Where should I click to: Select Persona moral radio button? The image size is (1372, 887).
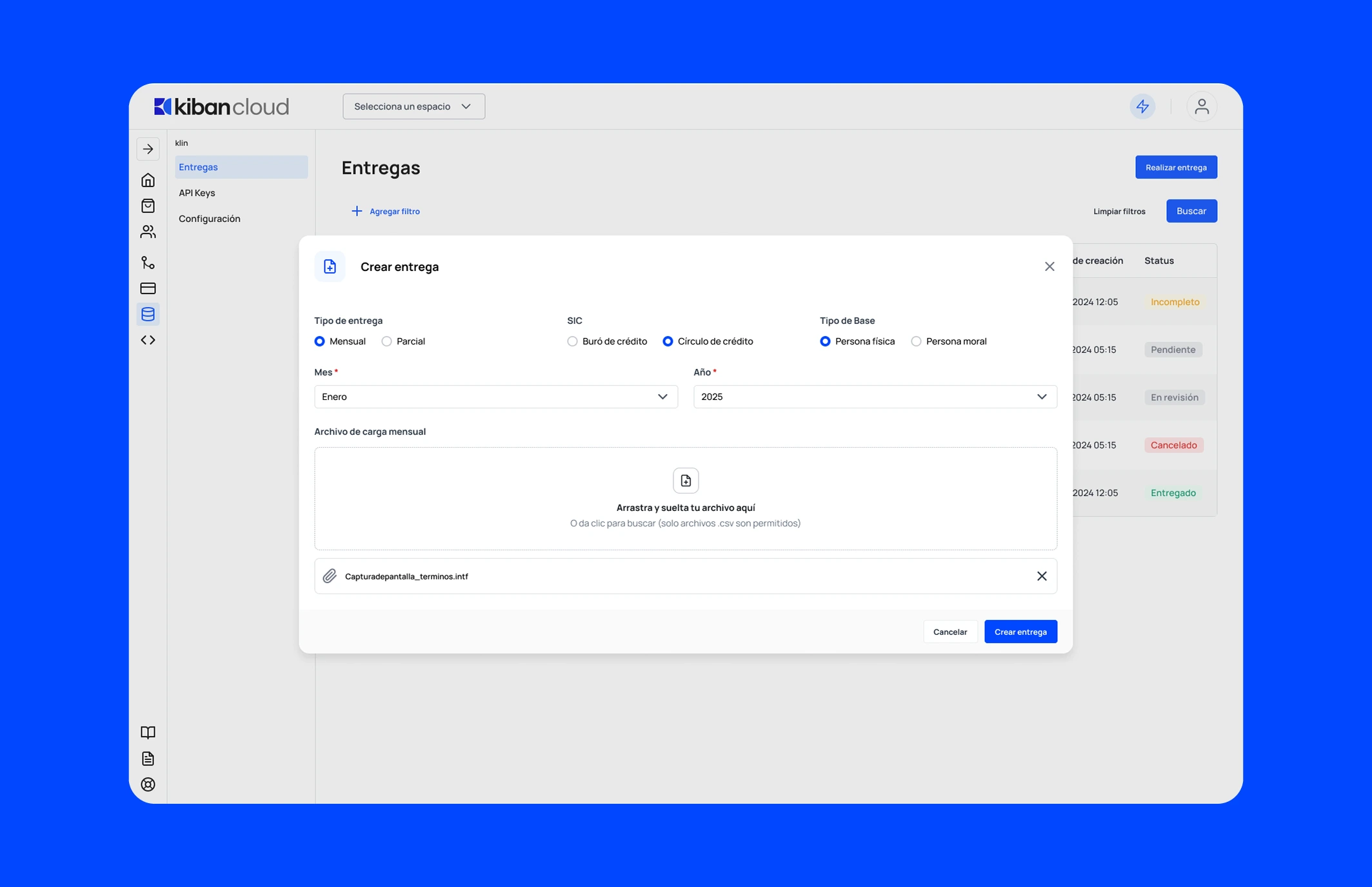[x=916, y=341]
